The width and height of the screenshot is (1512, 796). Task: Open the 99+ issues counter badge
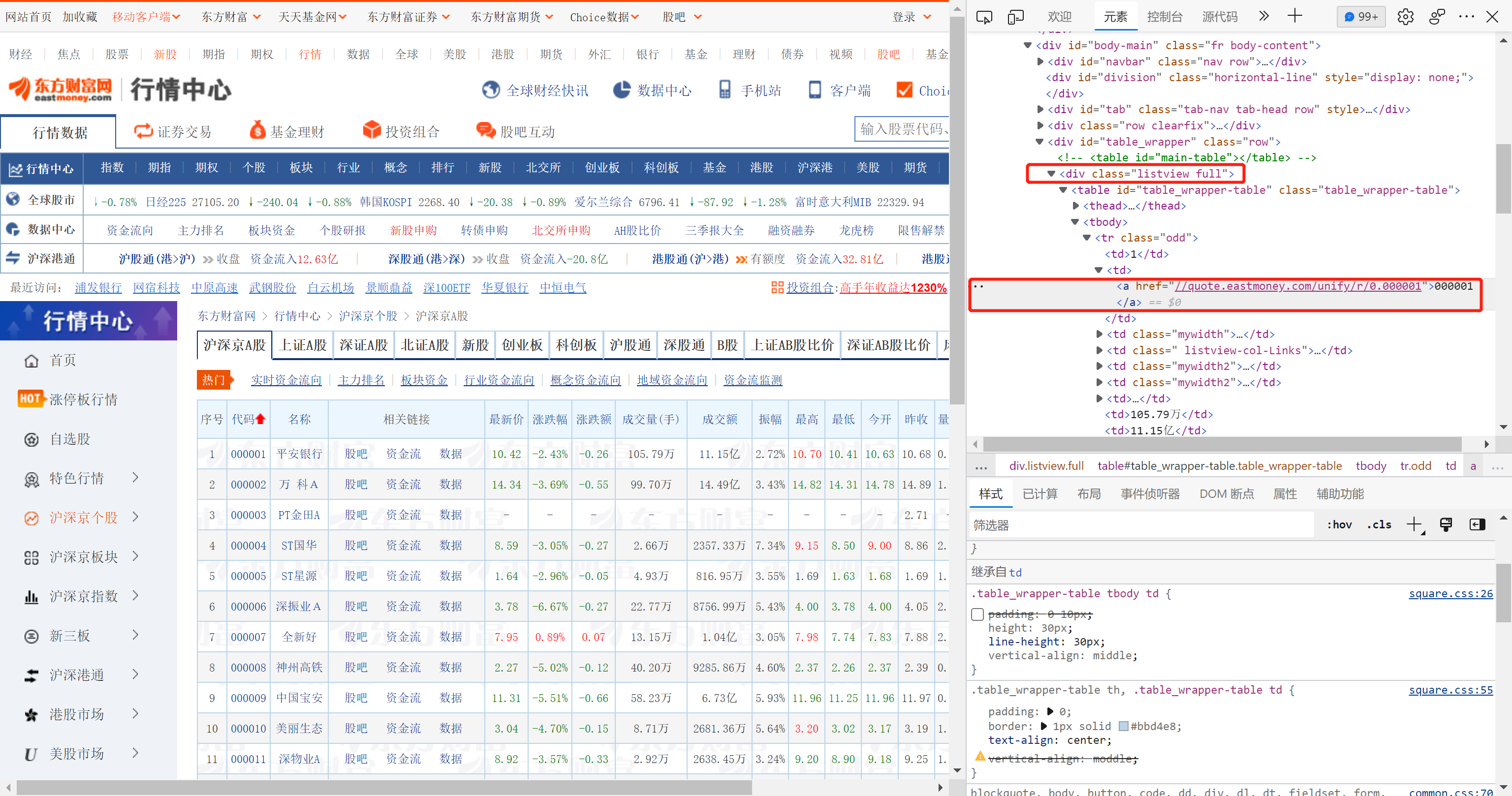1361,16
